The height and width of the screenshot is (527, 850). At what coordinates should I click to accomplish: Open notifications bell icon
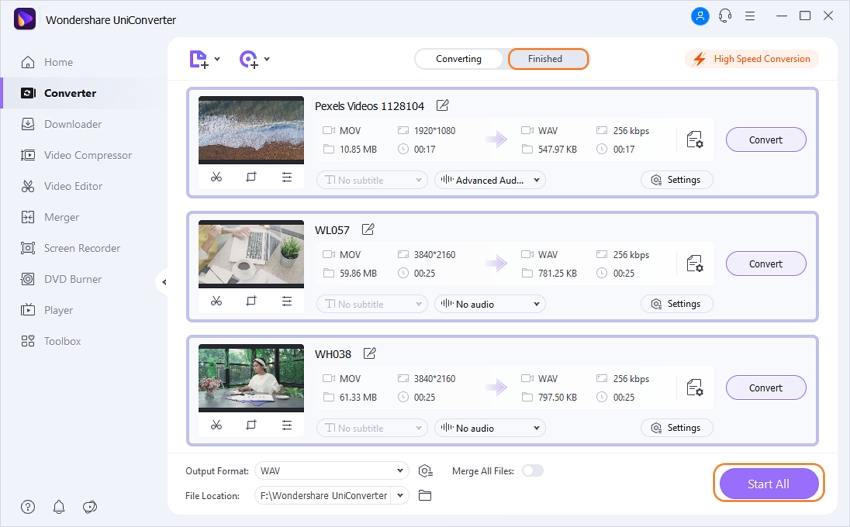pos(59,507)
